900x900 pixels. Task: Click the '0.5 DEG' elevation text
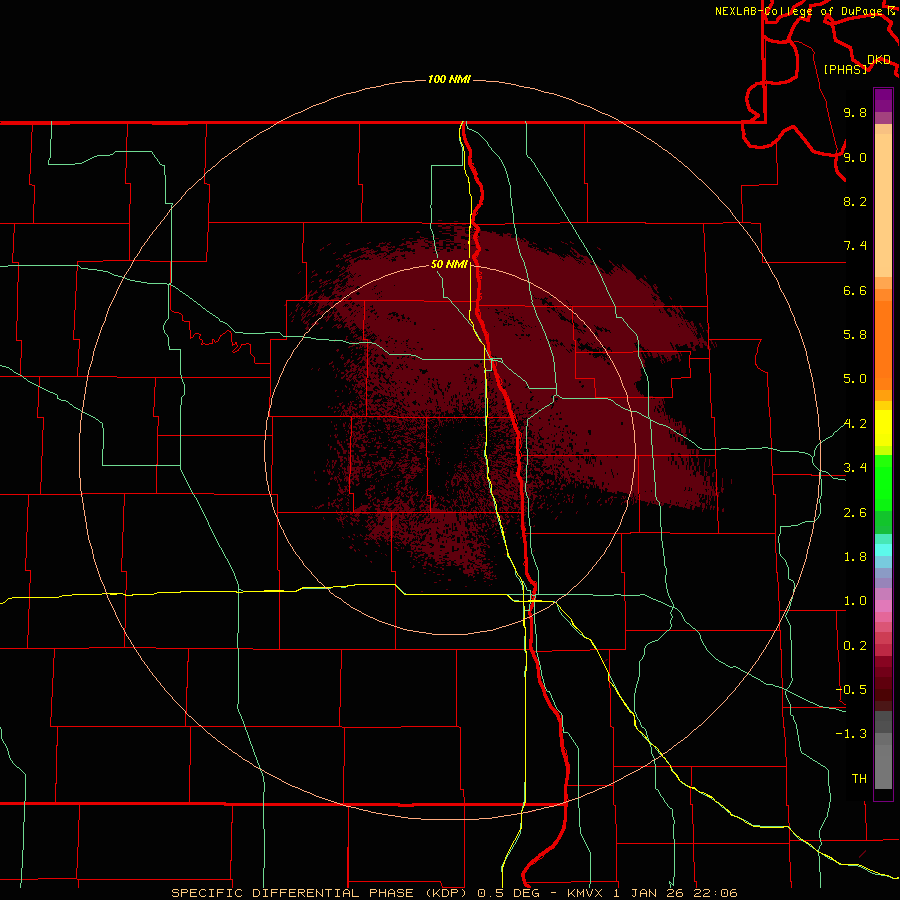509,893
